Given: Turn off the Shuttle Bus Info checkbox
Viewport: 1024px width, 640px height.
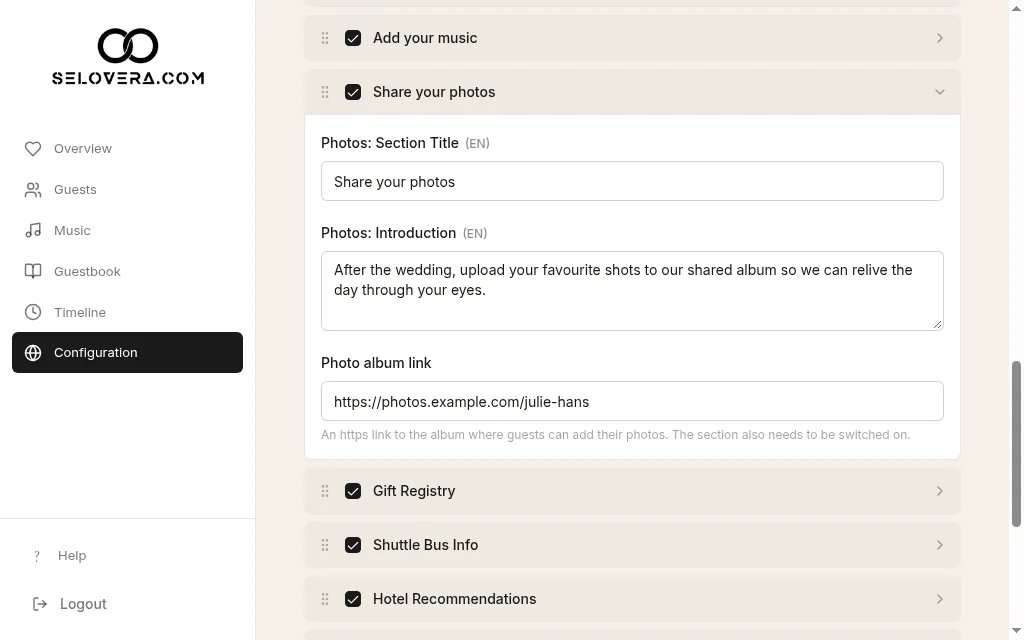Looking at the screenshot, I should tap(353, 545).
